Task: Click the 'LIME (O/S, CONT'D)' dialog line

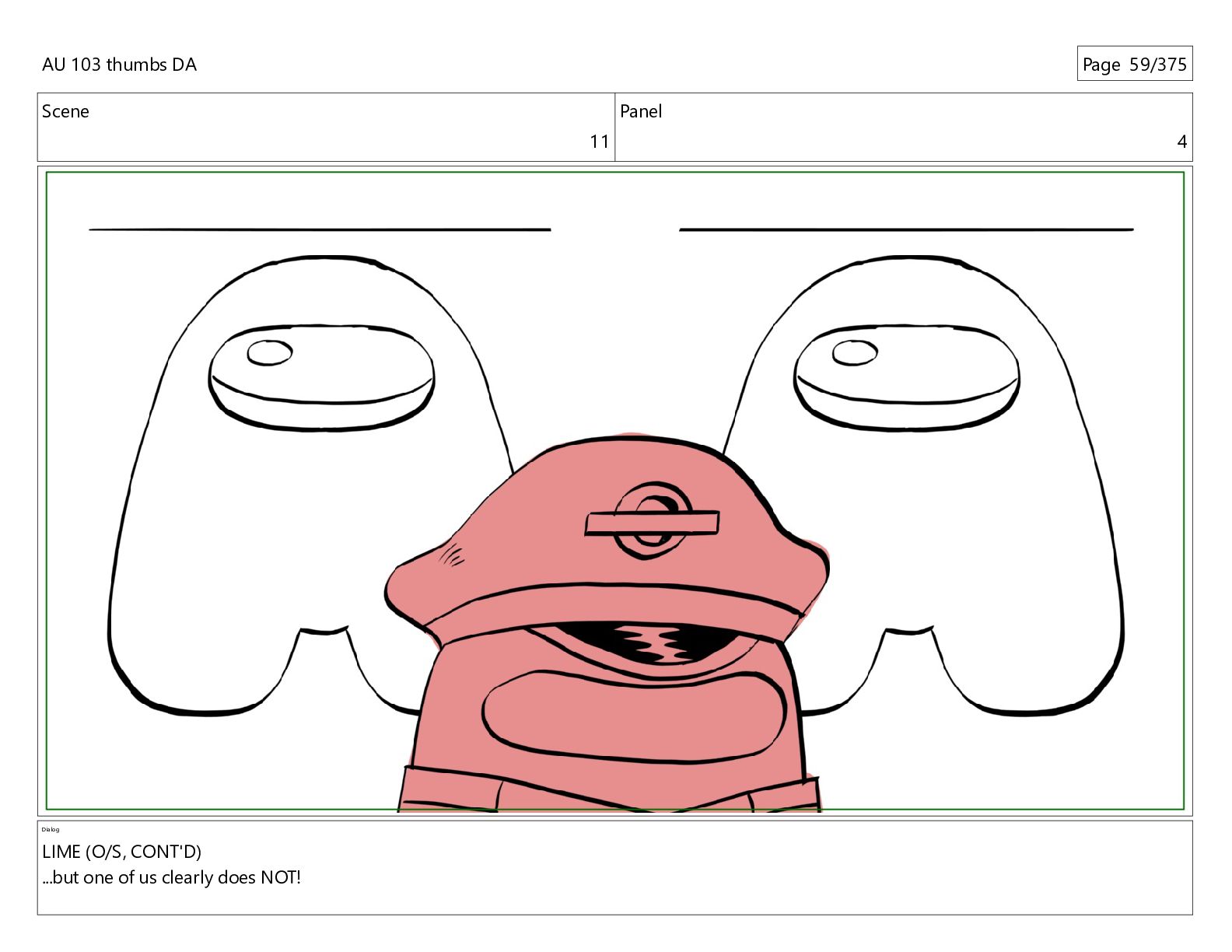Action: (122, 852)
